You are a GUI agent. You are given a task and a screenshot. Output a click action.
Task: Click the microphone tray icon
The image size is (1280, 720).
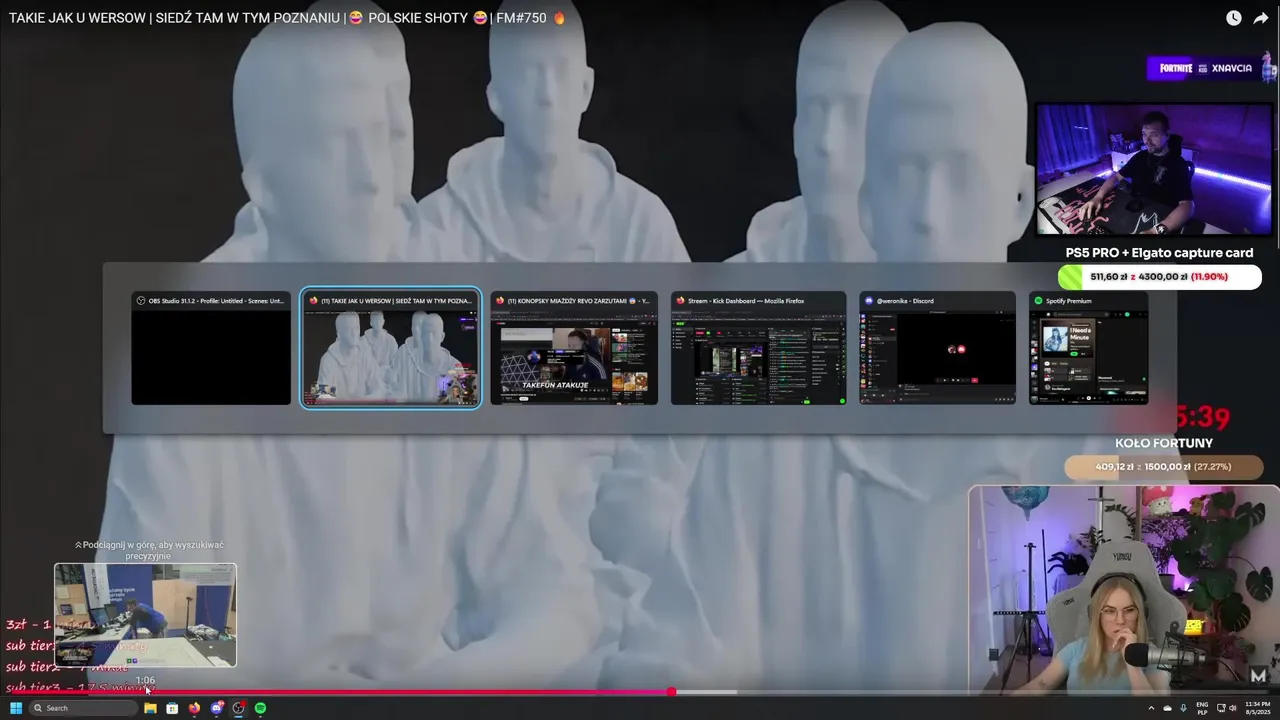(x=1183, y=708)
